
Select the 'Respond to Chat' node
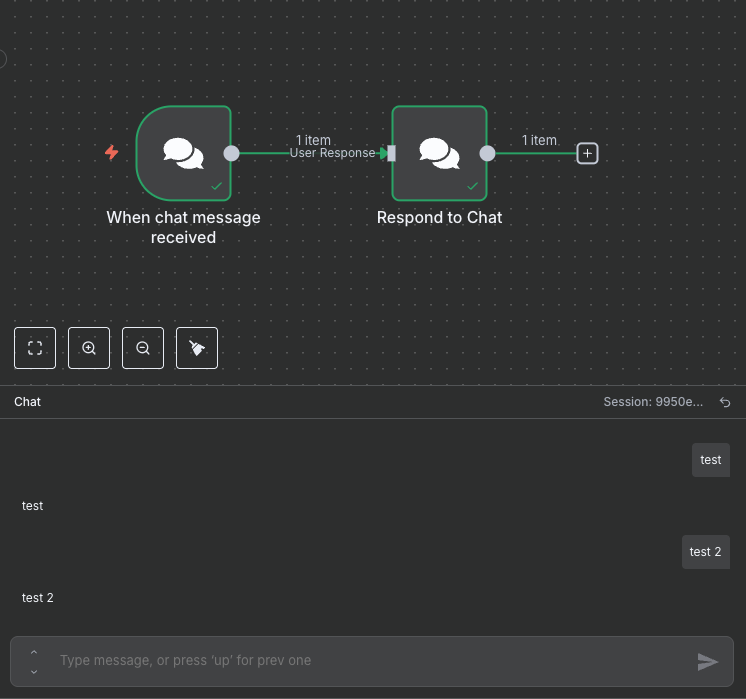click(x=440, y=153)
